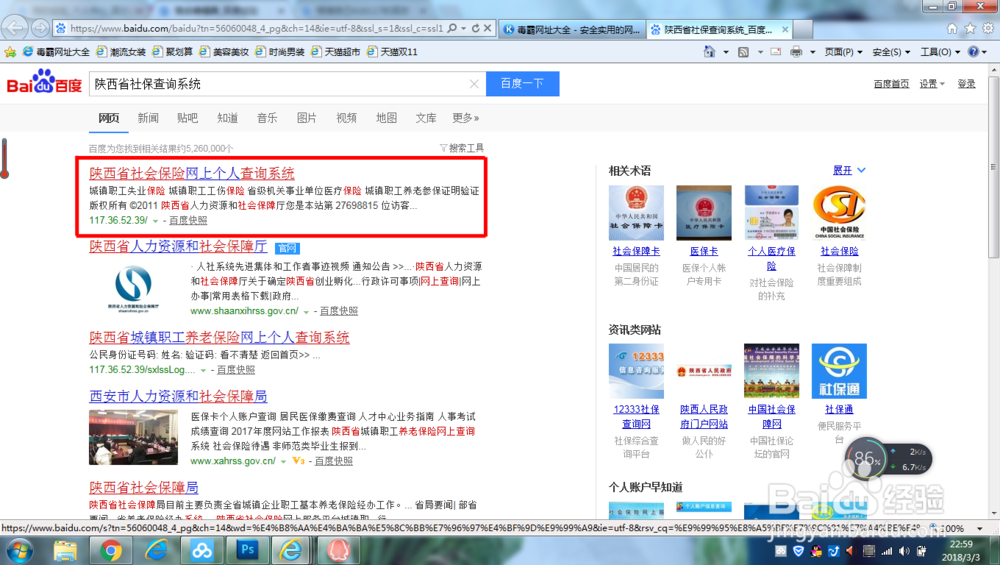Switch to 图片 search tab
Image resolution: width=1000 pixels, height=565 pixels.
click(x=307, y=118)
